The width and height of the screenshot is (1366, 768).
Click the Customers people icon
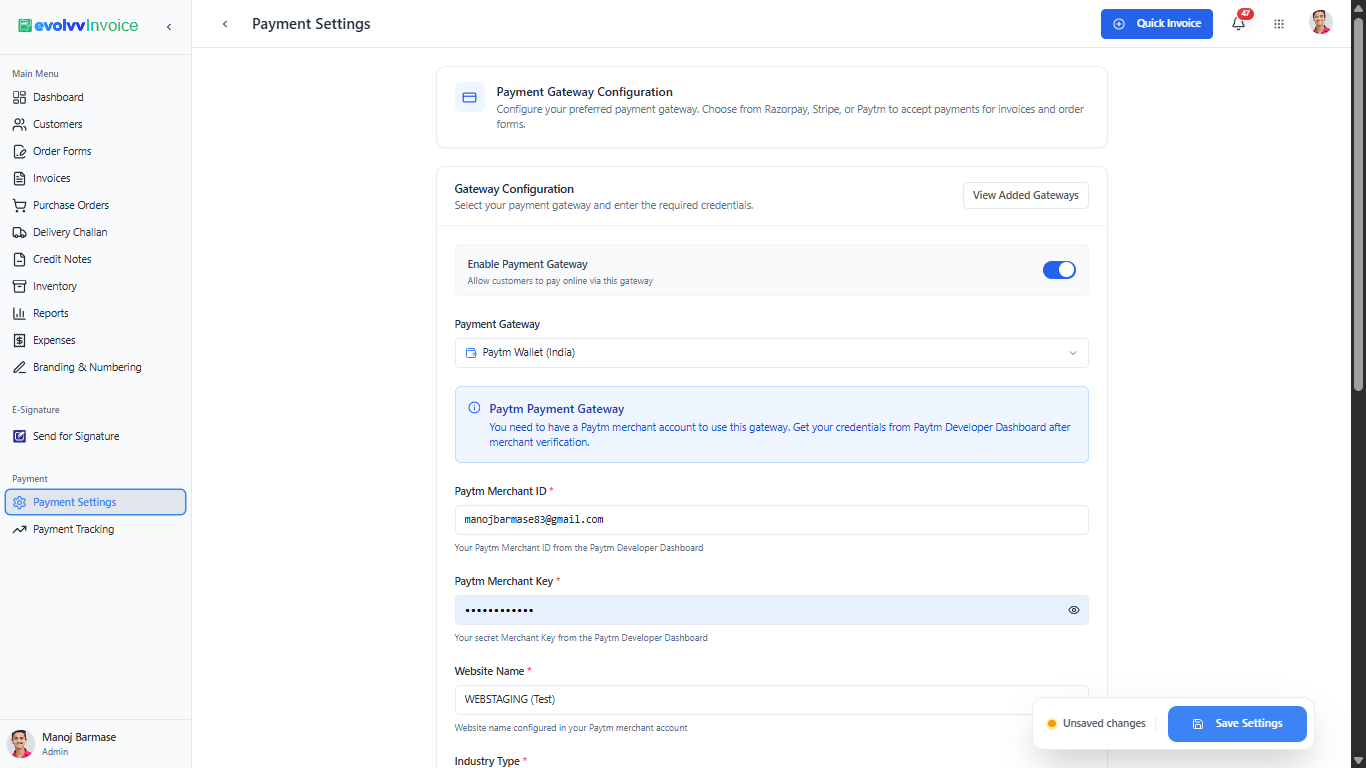coord(19,124)
